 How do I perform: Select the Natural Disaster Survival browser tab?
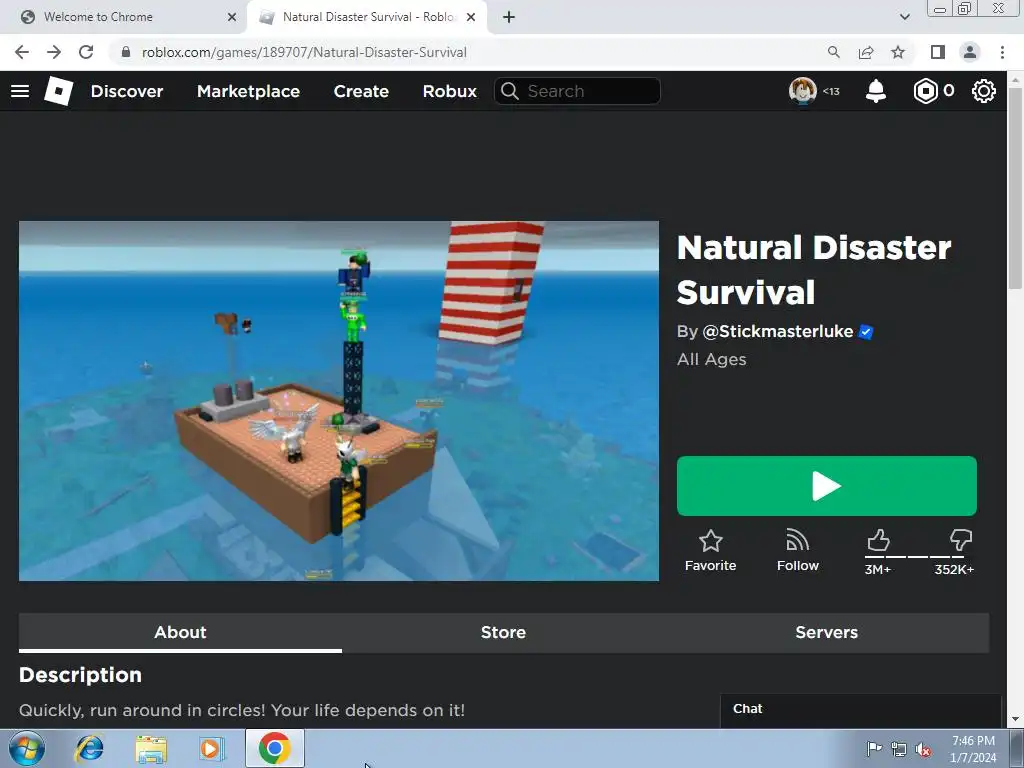(x=367, y=17)
